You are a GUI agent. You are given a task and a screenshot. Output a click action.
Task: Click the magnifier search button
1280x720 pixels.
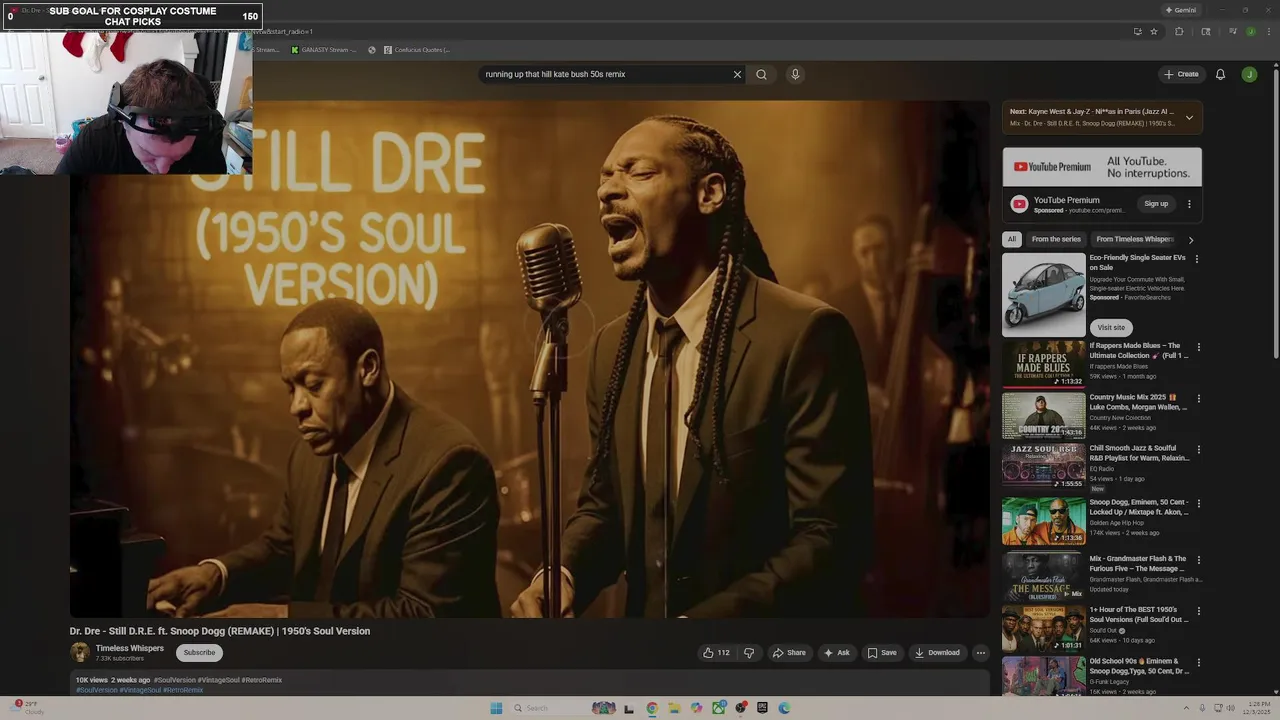[x=761, y=74]
